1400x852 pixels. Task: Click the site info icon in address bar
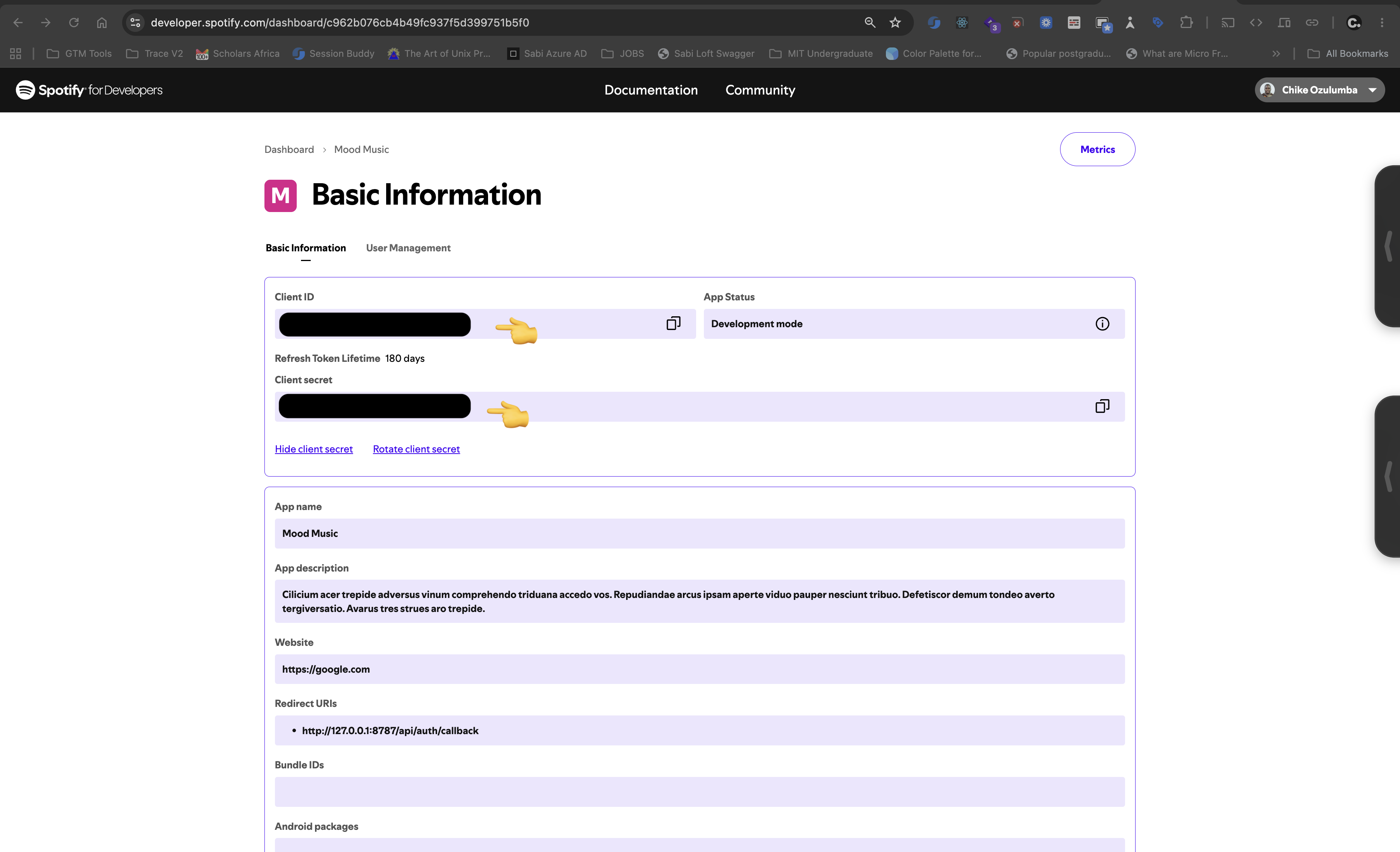[135, 22]
